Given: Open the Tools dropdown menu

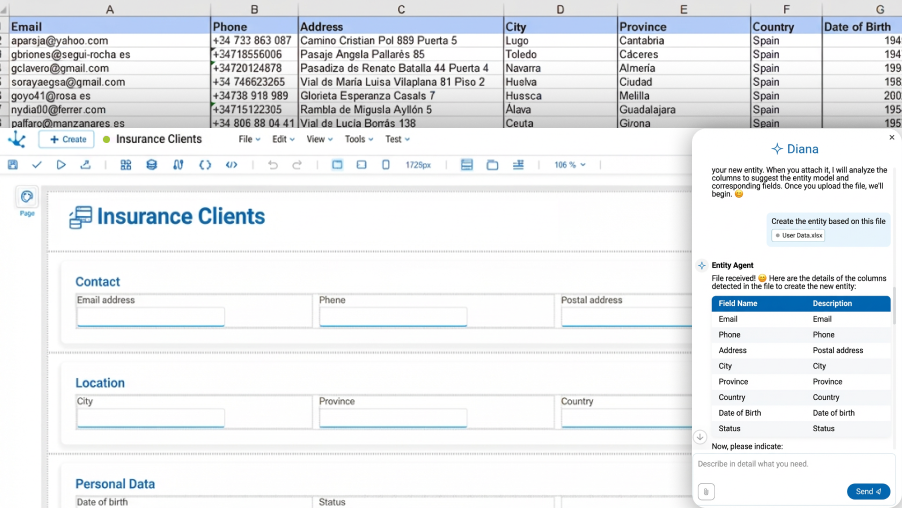Looking at the screenshot, I should point(359,139).
